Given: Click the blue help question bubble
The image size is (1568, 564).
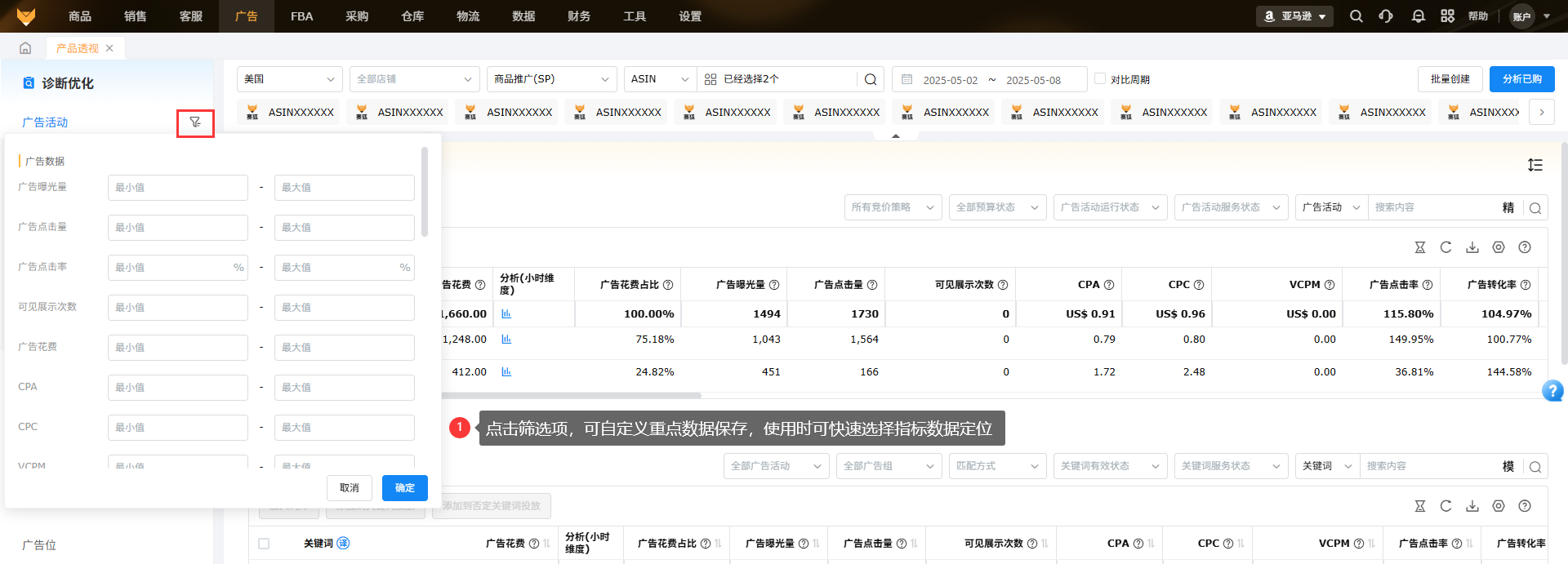Looking at the screenshot, I should [1552, 391].
